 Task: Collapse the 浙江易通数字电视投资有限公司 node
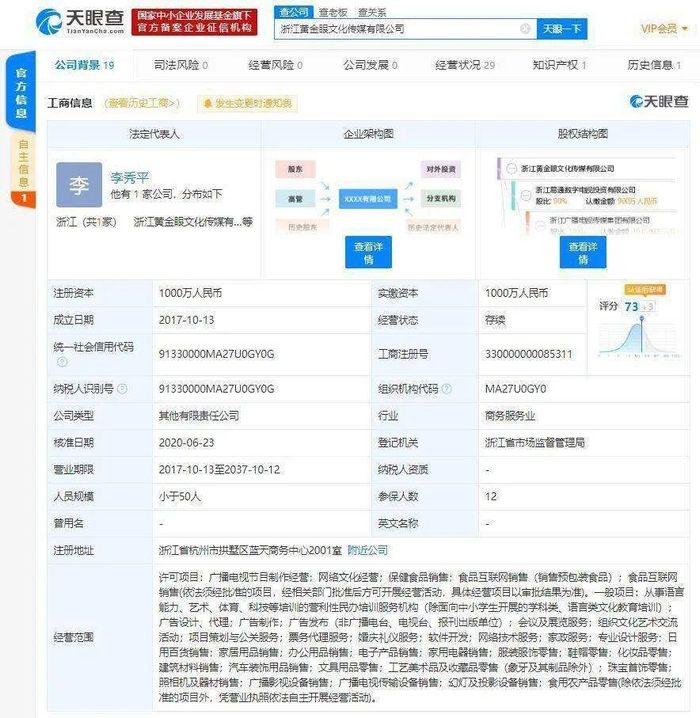tap(526, 195)
